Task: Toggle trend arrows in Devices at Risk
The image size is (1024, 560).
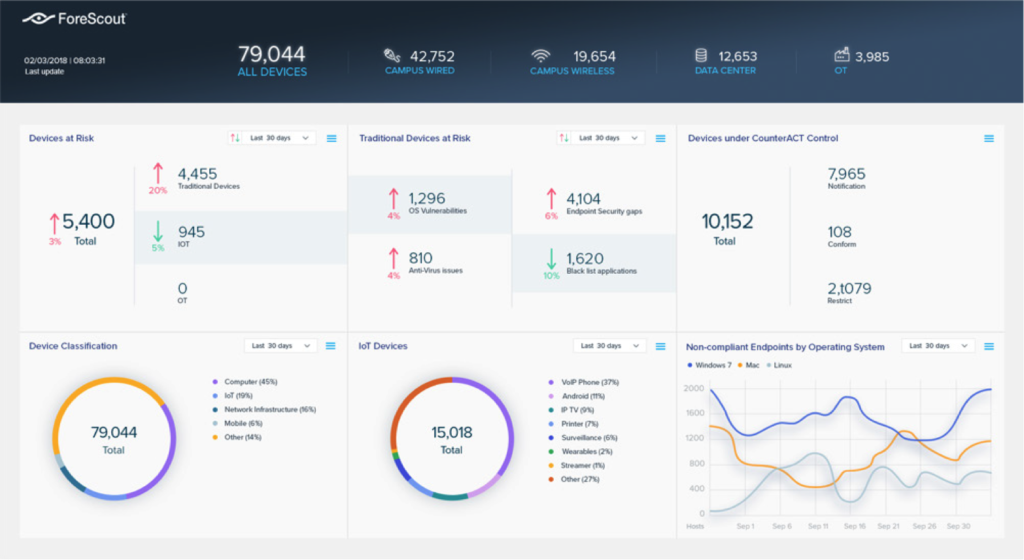Action: [x=235, y=138]
